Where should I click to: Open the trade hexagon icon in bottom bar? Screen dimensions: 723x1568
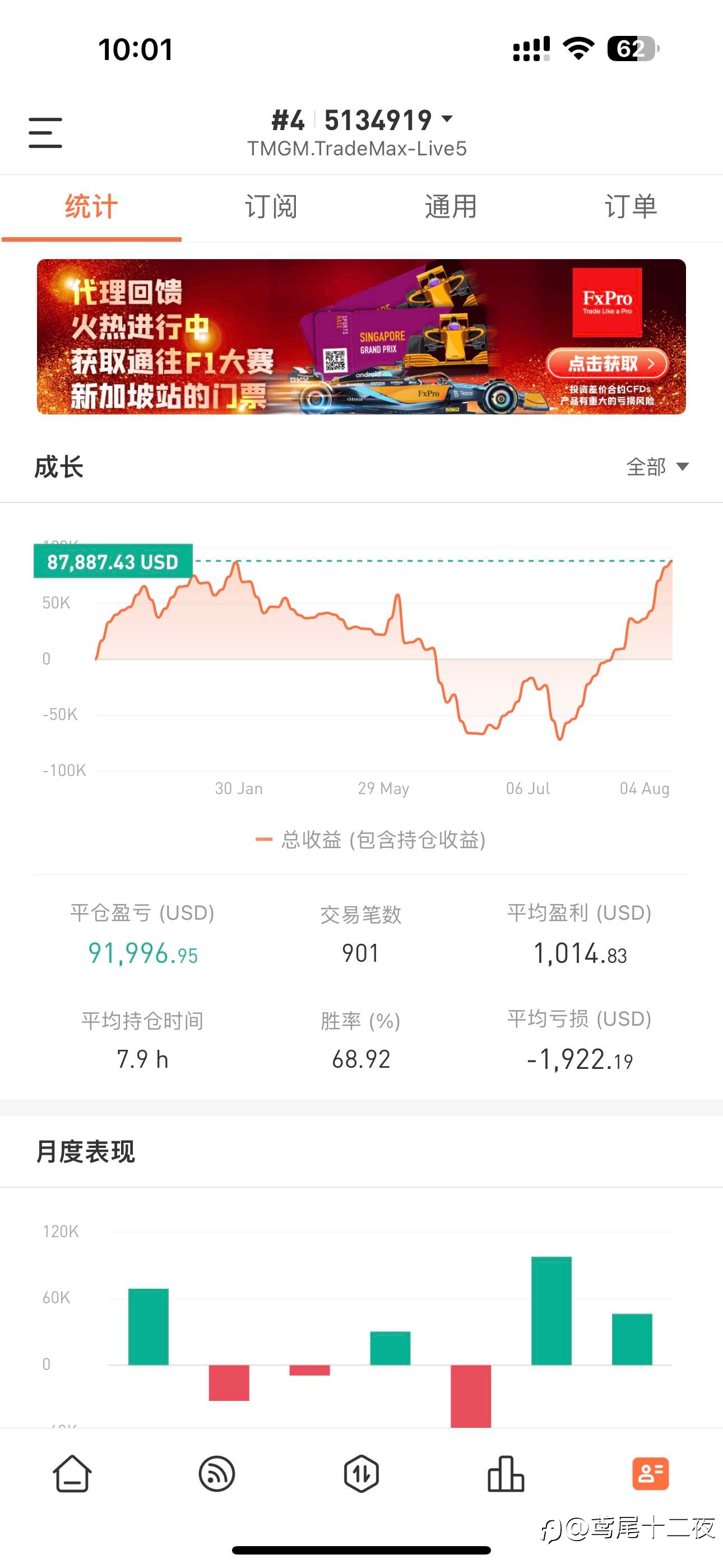point(361,1474)
